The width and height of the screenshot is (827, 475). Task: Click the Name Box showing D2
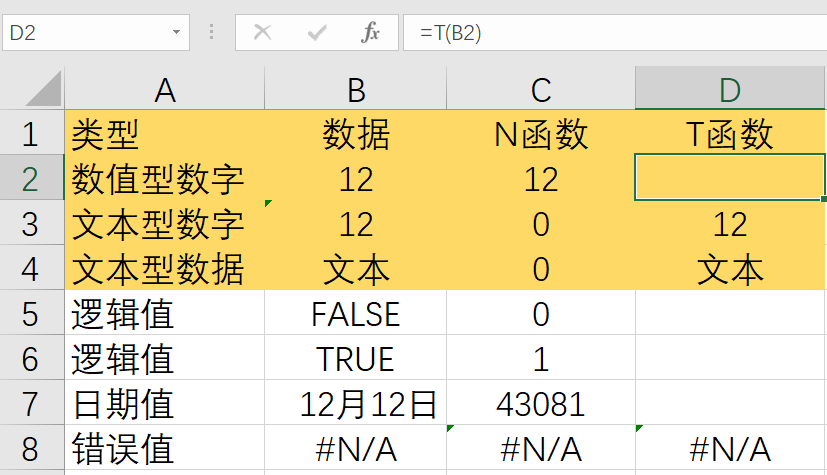(x=96, y=33)
